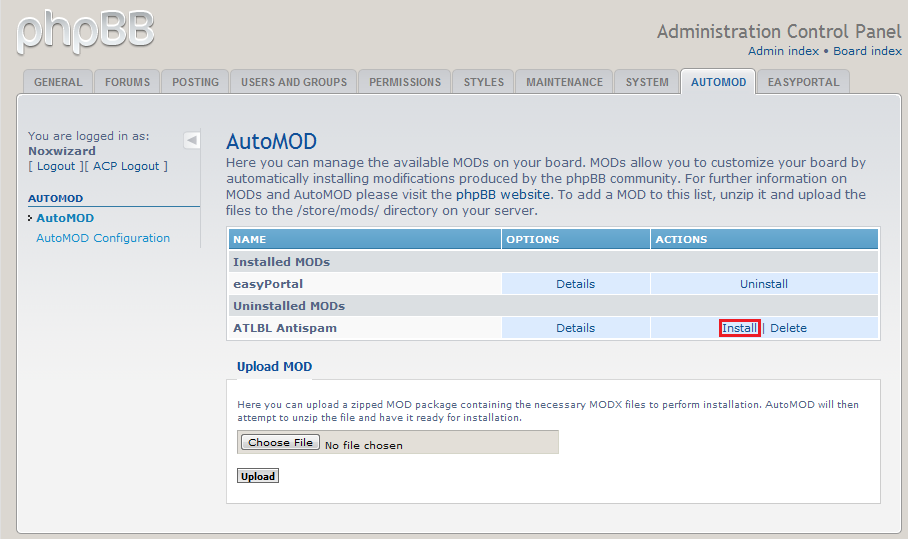Image resolution: width=908 pixels, height=539 pixels.
Task: Click the 'Uninstalled MODs' row heading
Action: coord(289,306)
